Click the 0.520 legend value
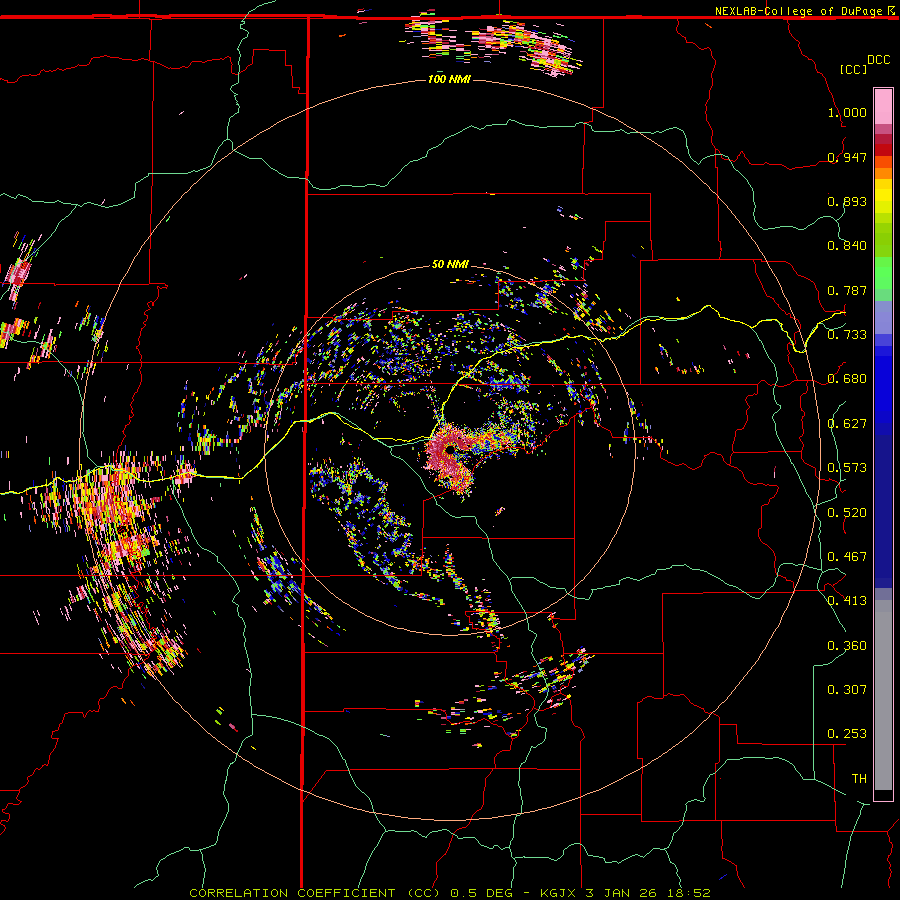The height and width of the screenshot is (900, 900). point(847,513)
